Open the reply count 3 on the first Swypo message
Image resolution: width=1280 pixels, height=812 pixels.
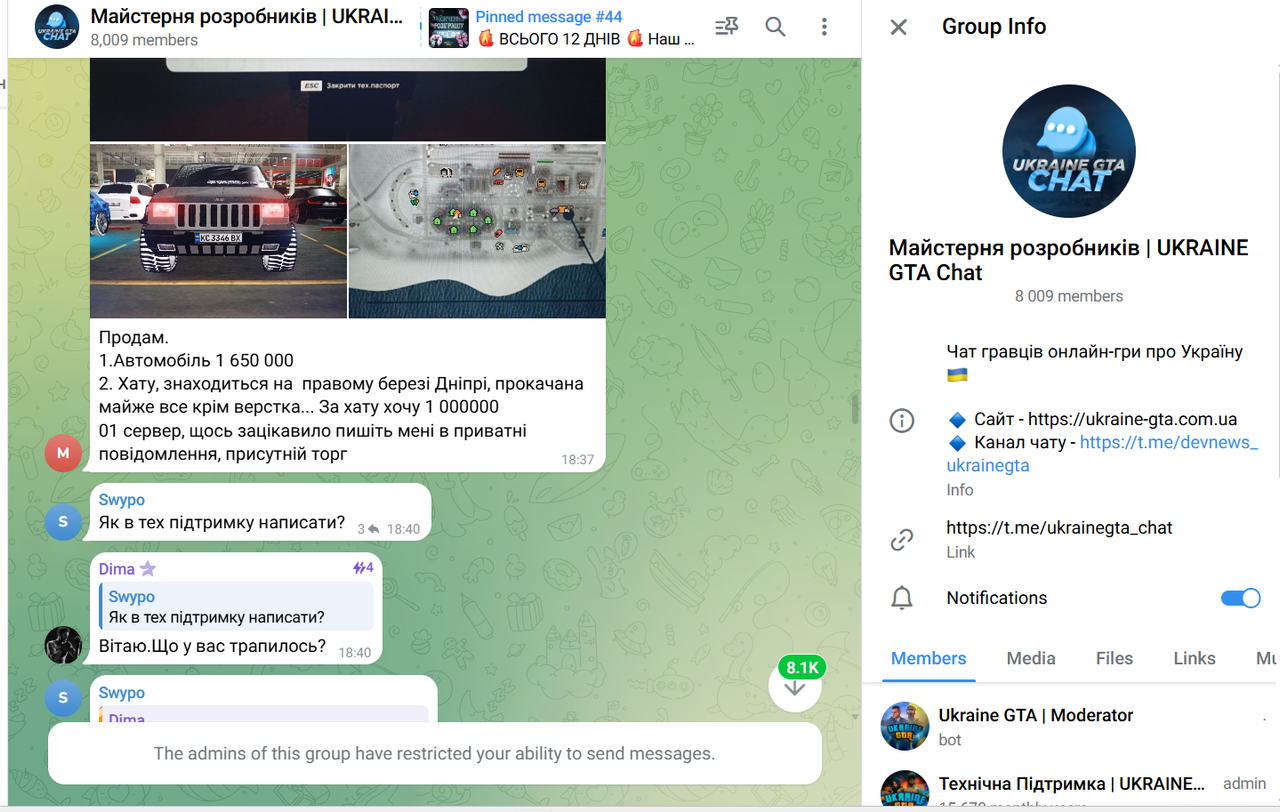point(369,529)
